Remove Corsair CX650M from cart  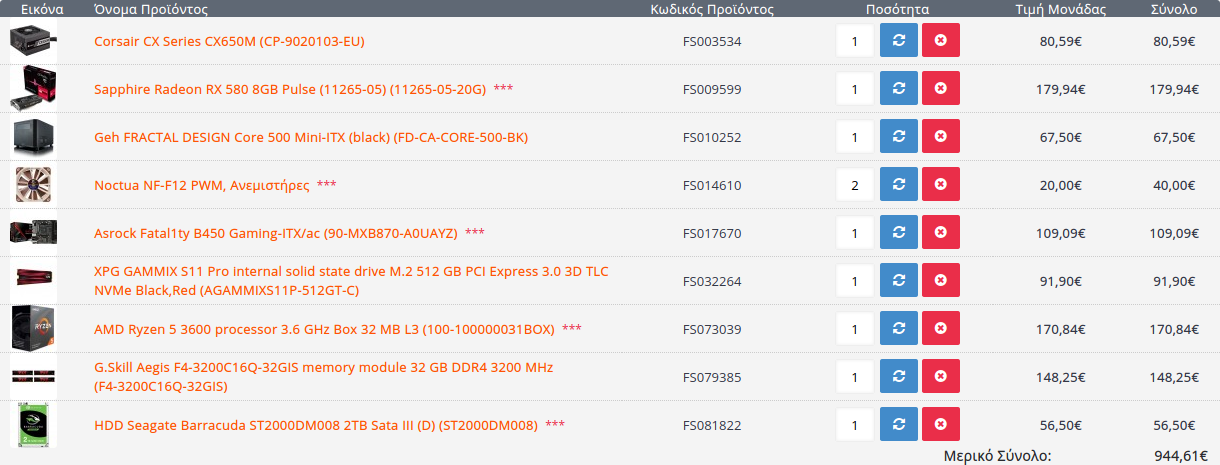click(x=940, y=41)
